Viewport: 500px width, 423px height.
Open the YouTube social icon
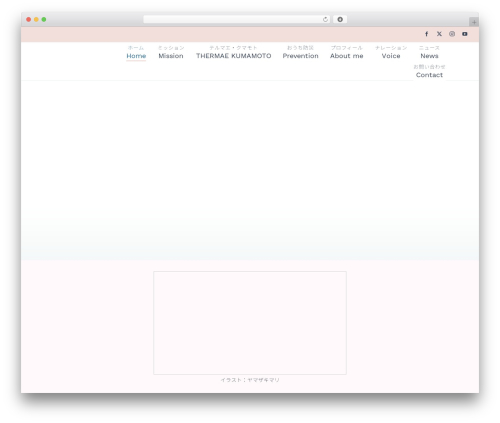coord(465,34)
